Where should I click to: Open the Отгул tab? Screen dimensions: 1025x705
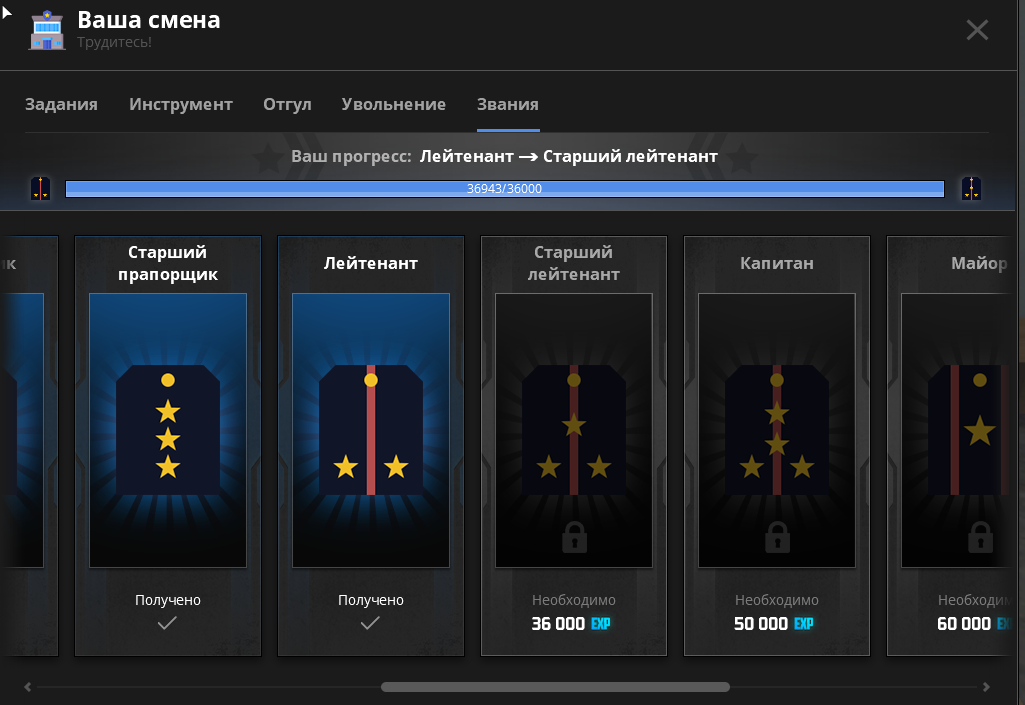point(287,105)
